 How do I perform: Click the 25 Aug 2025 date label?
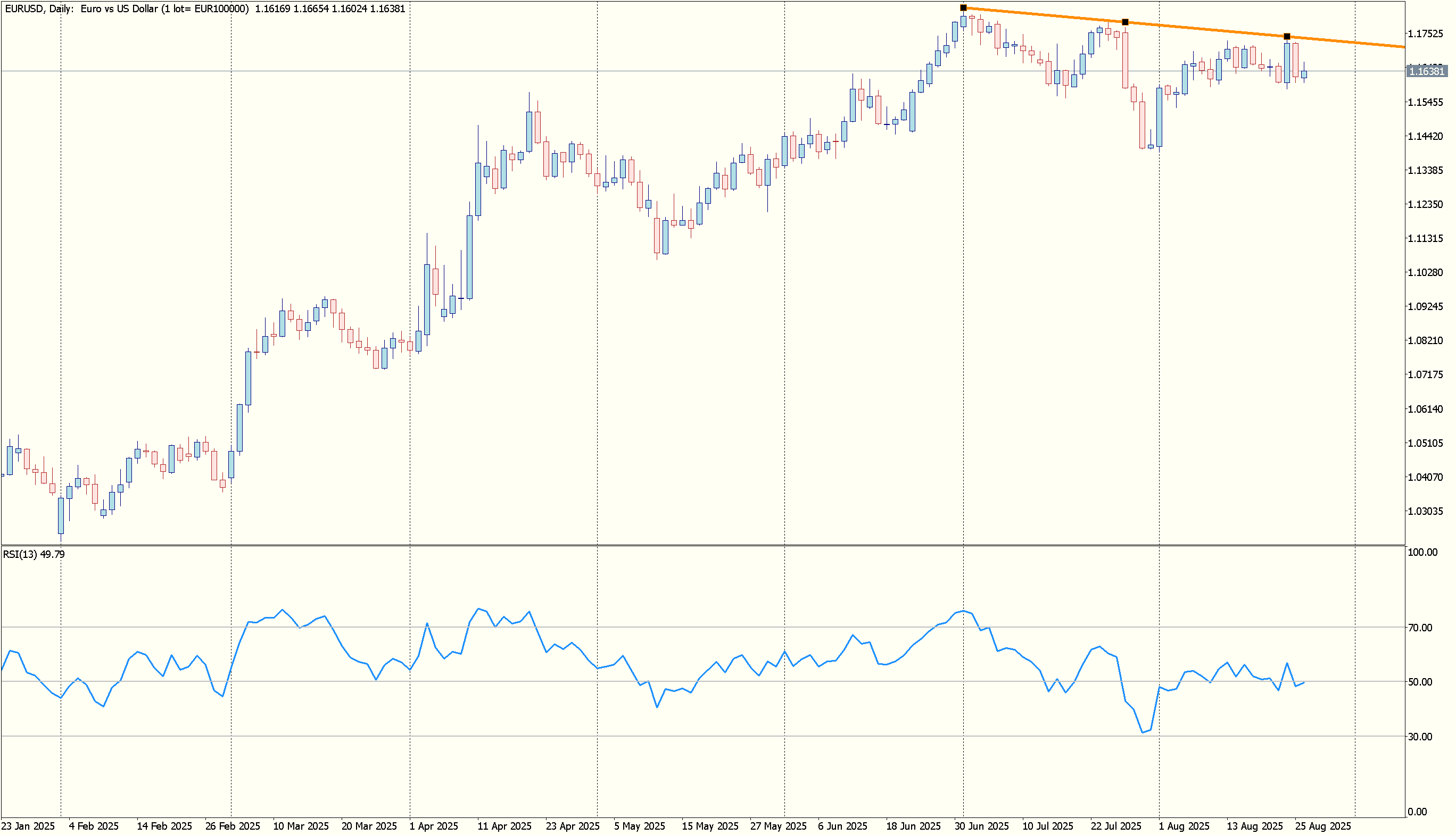point(1323,826)
